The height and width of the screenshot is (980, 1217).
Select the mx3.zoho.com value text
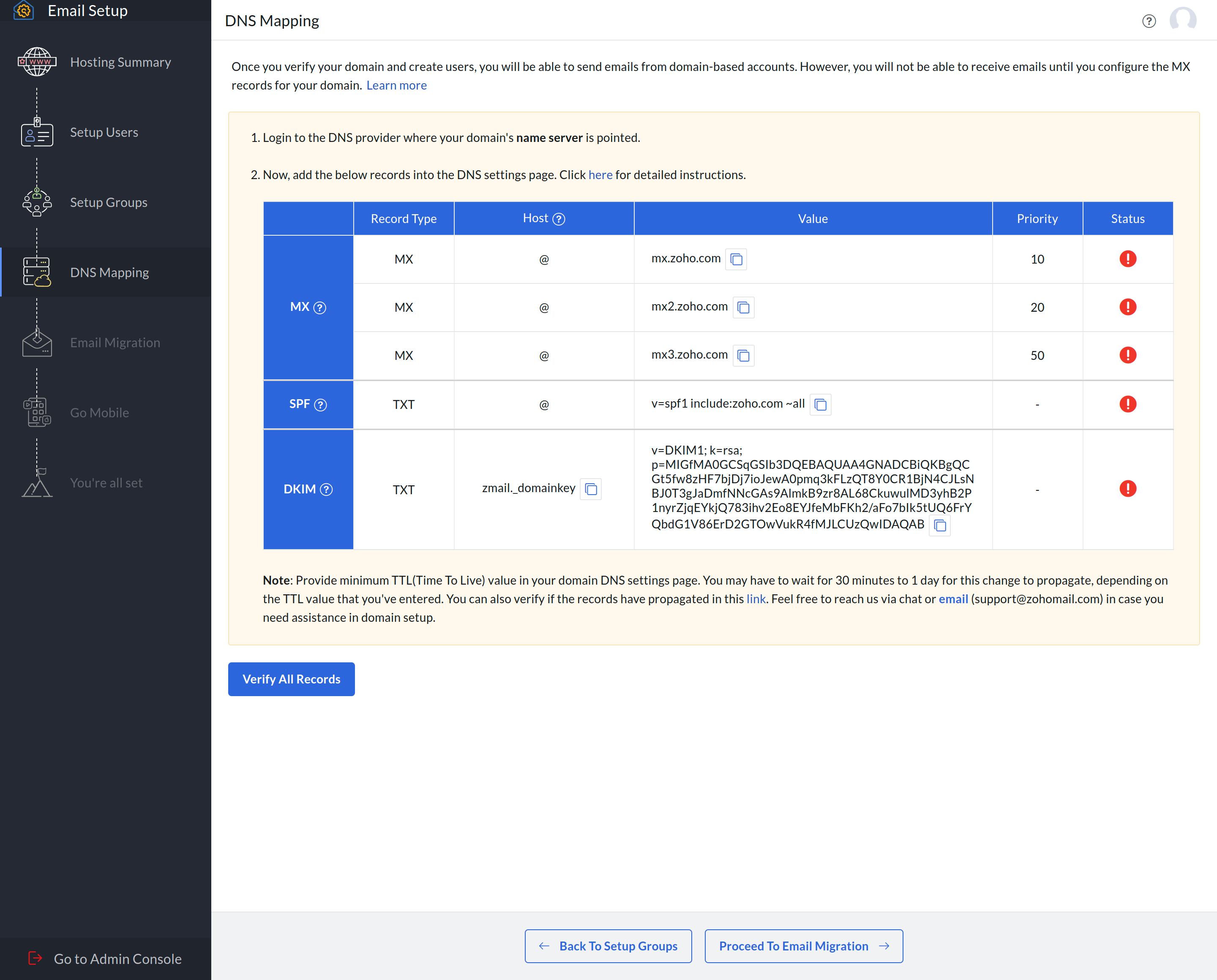690,354
